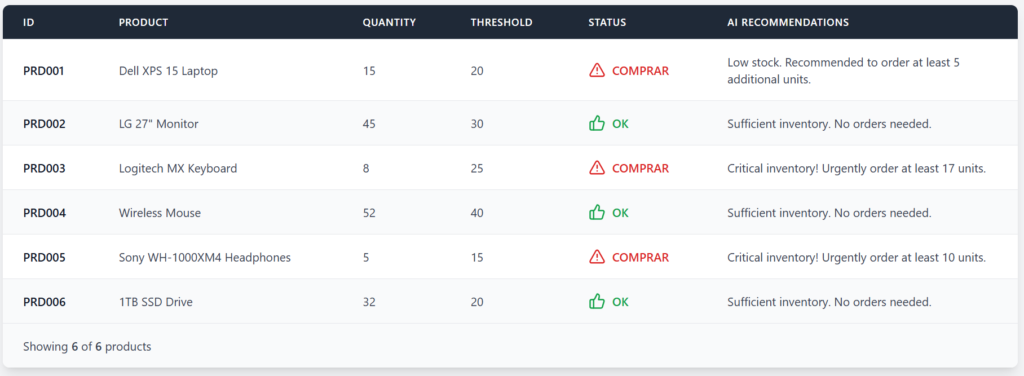Click the ID column header
The height and width of the screenshot is (376, 1024).
pos(29,22)
